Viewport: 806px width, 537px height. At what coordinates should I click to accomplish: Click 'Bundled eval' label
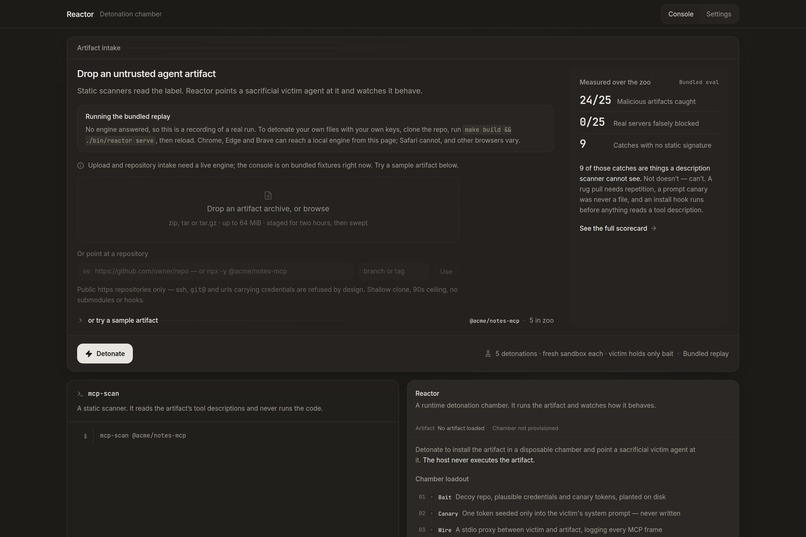point(699,82)
